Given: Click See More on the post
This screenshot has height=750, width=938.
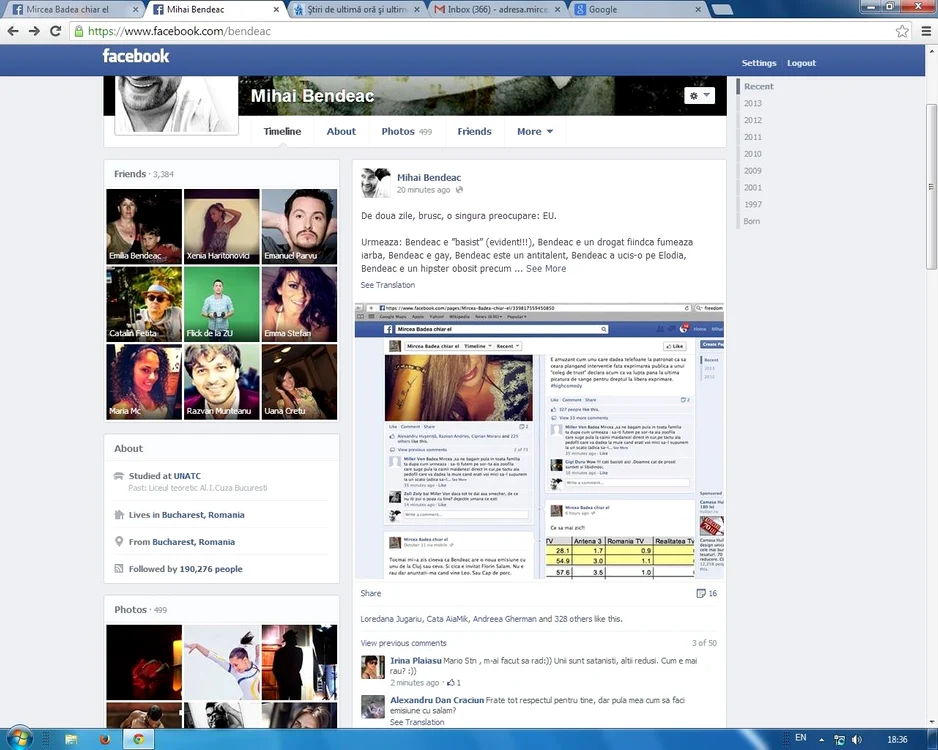Looking at the screenshot, I should [546, 269].
